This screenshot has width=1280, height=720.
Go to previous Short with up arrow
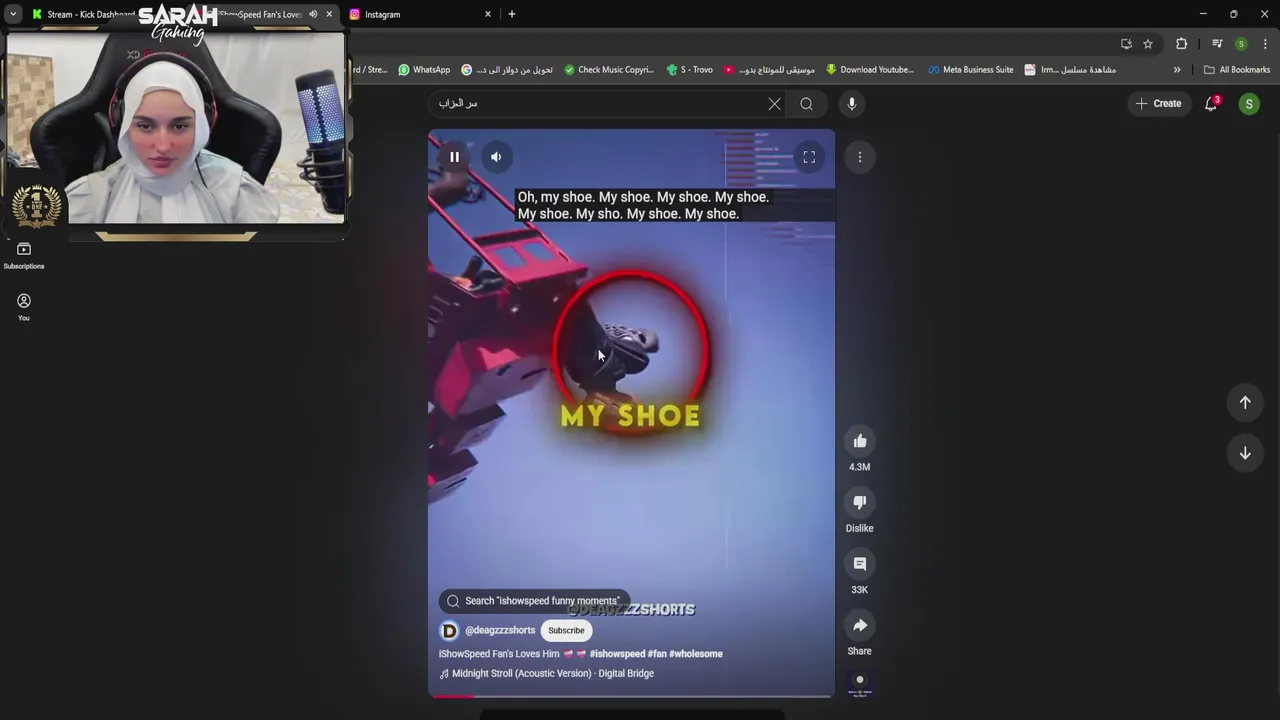pyautogui.click(x=1245, y=402)
